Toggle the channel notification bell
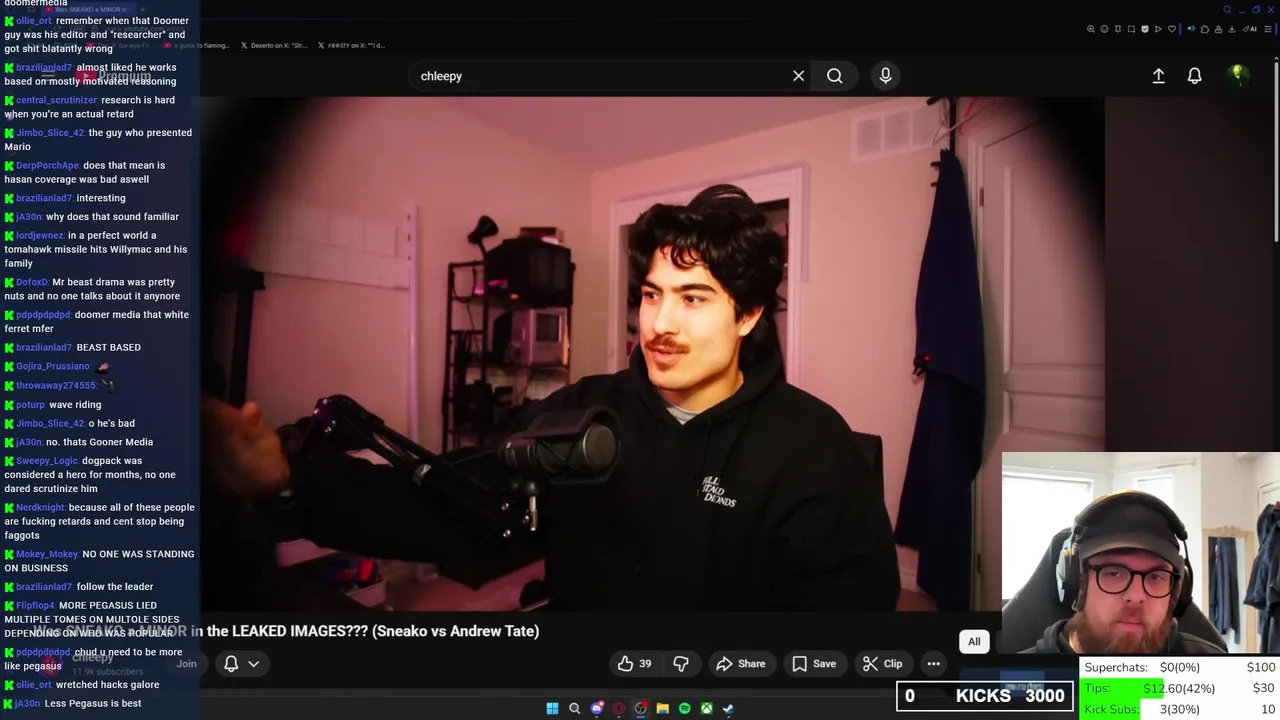The height and width of the screenshot is (720, 1280). (231, 664)
